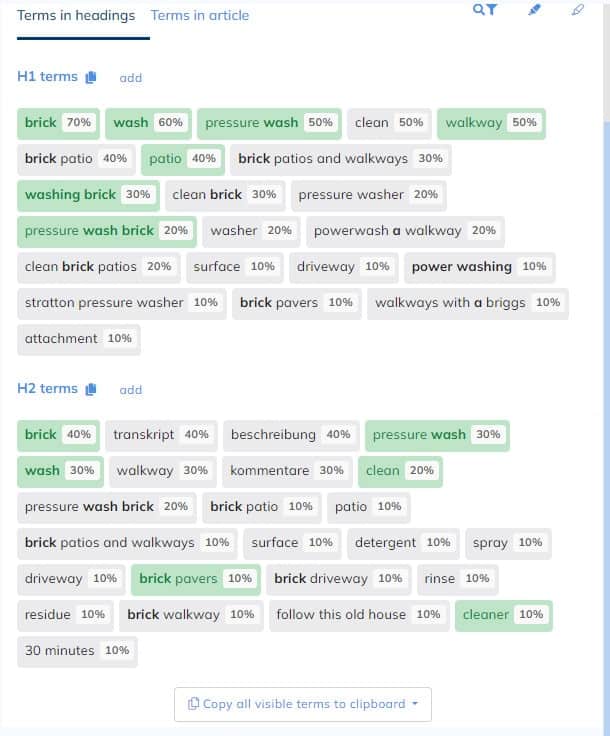Select the power washing 10% chip
Image resolution: width=610 pixels, height=736 pixels.
[480, 268]
